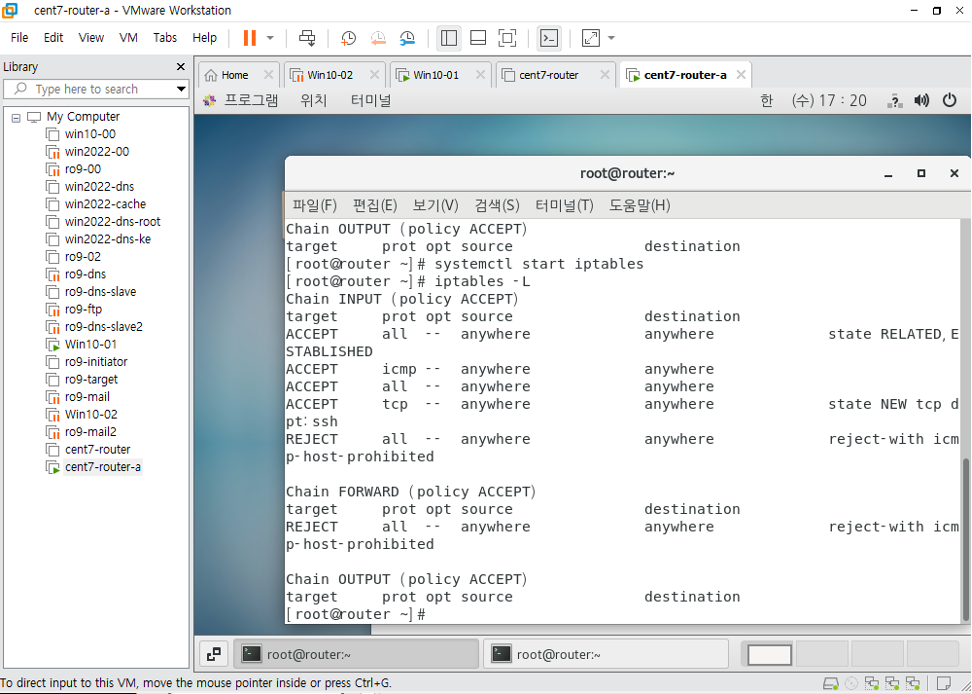Click the stretch guest display icon

(x=591, y=38)
